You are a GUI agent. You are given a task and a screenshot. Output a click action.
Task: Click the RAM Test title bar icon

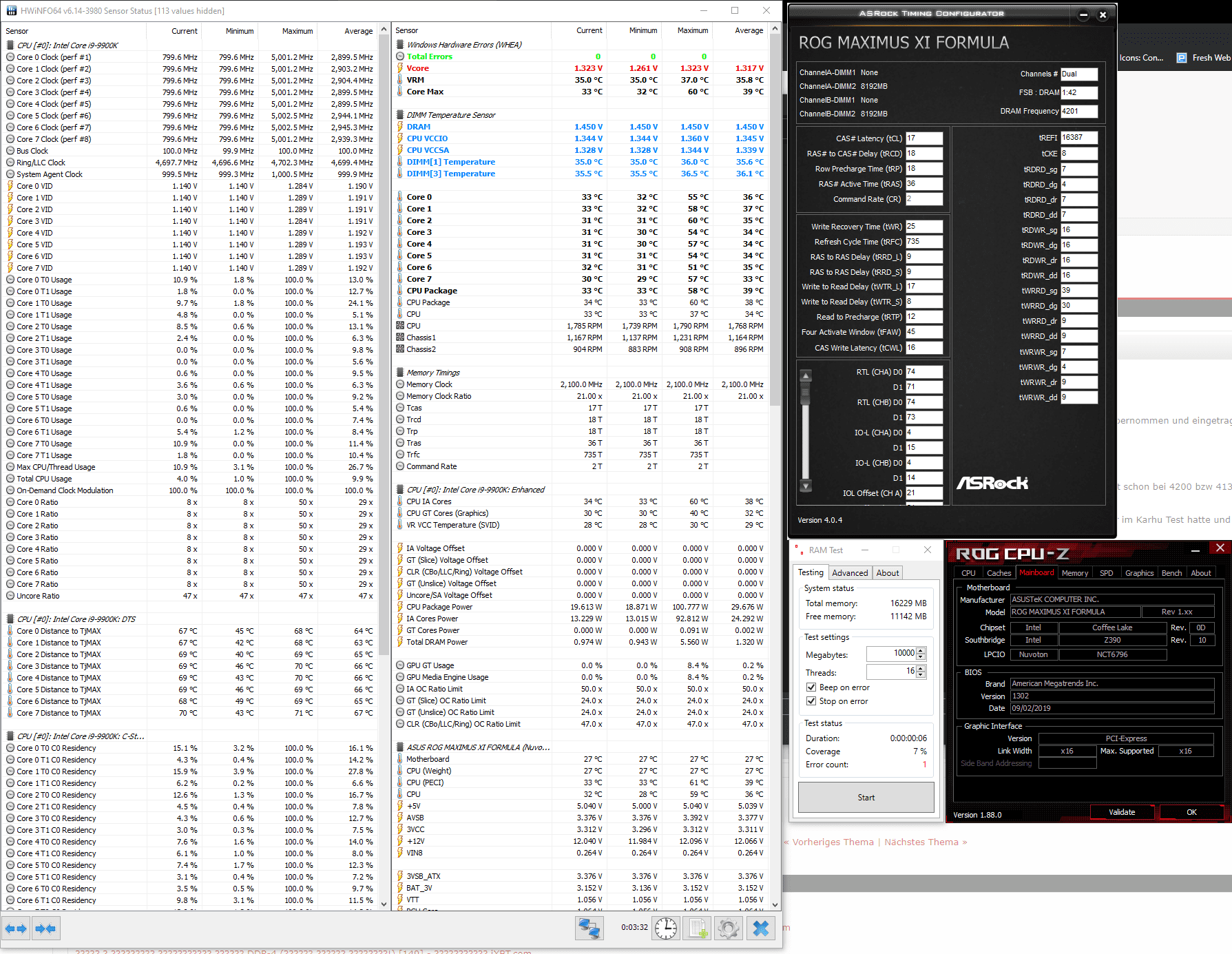point(799,550)
